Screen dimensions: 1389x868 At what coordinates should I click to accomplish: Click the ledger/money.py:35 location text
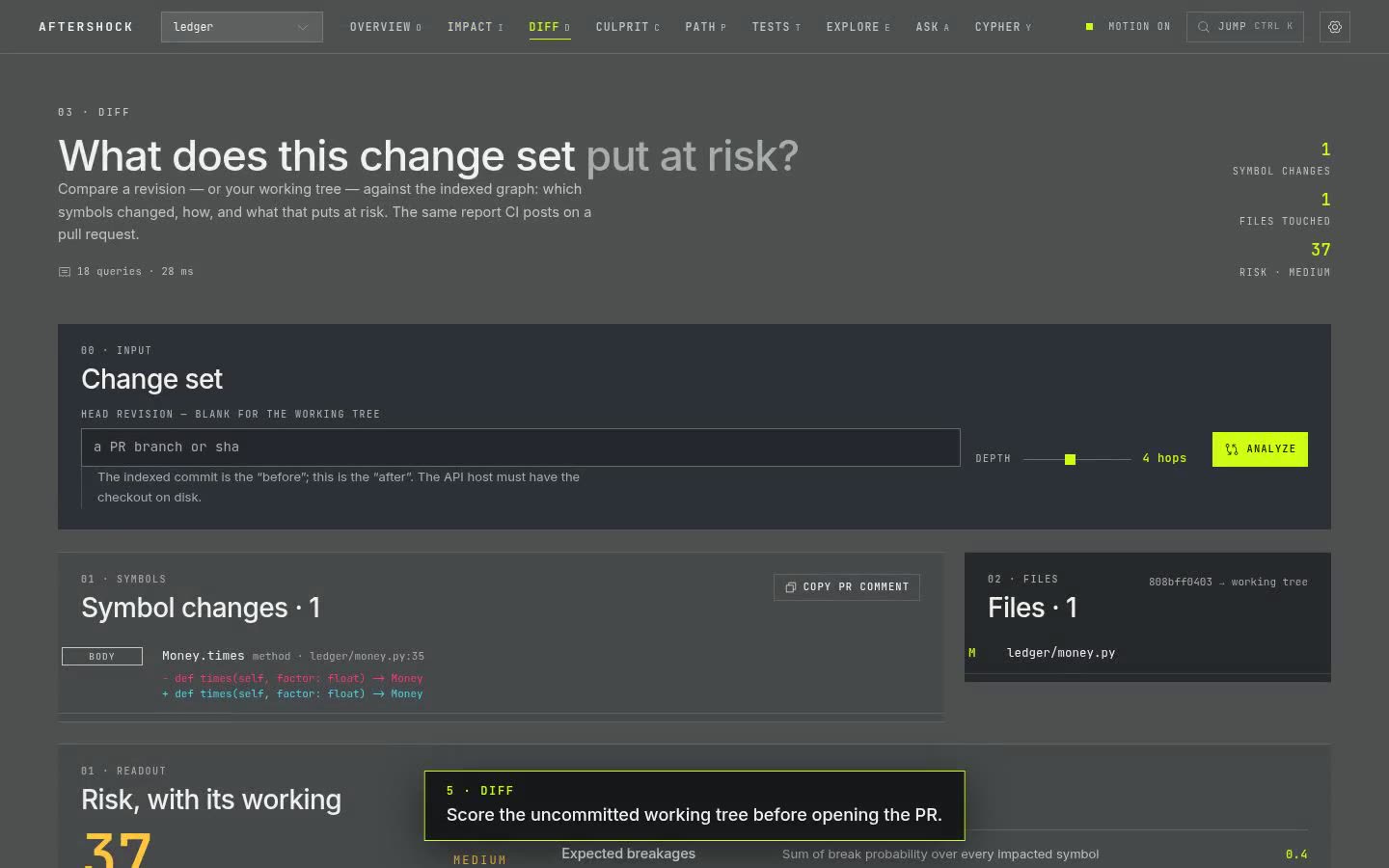(x=367, y=656)
